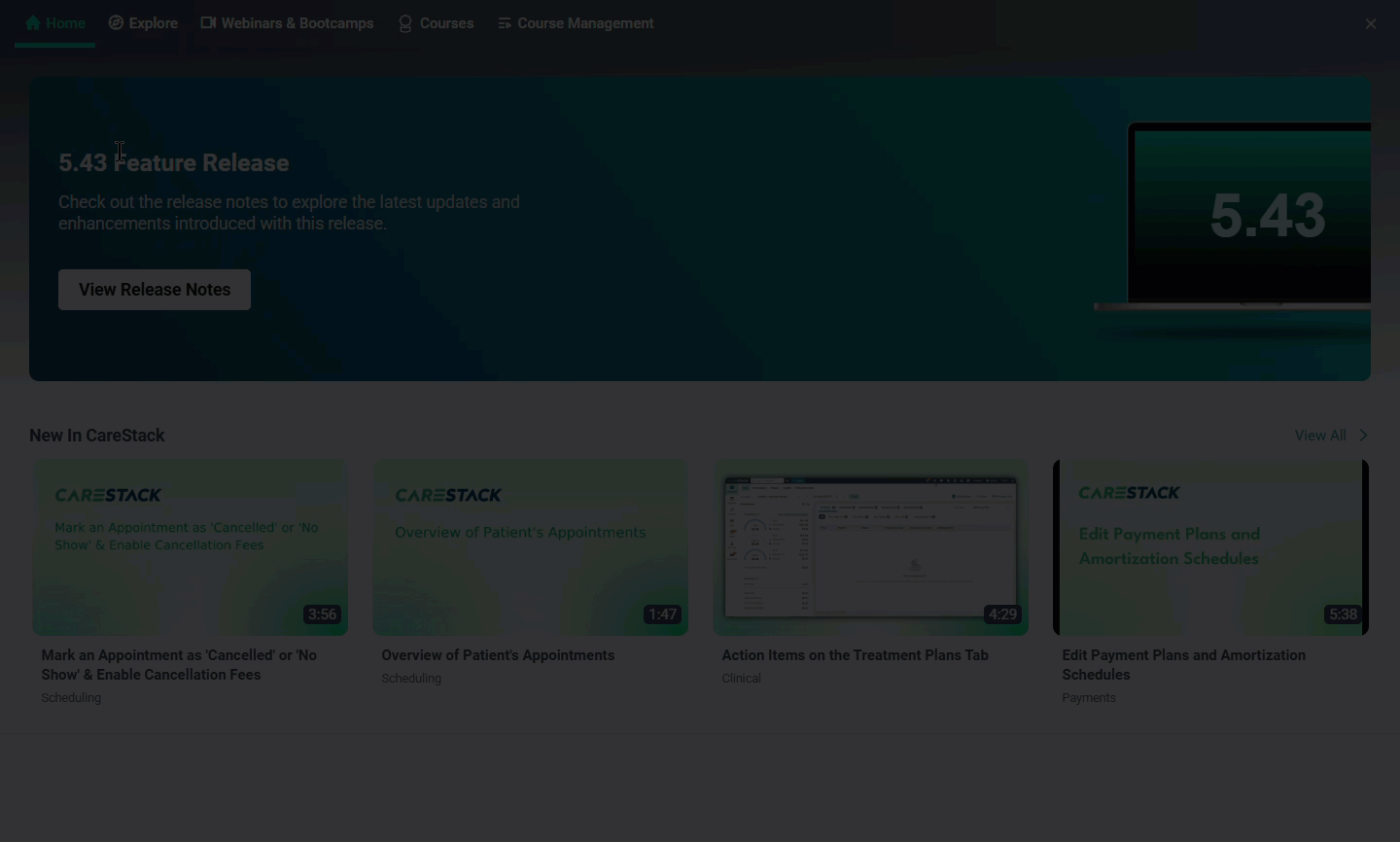The image size is (1400, 842).
Task: Click the 5:38 duration badge
Action: tap(1343, 614)
